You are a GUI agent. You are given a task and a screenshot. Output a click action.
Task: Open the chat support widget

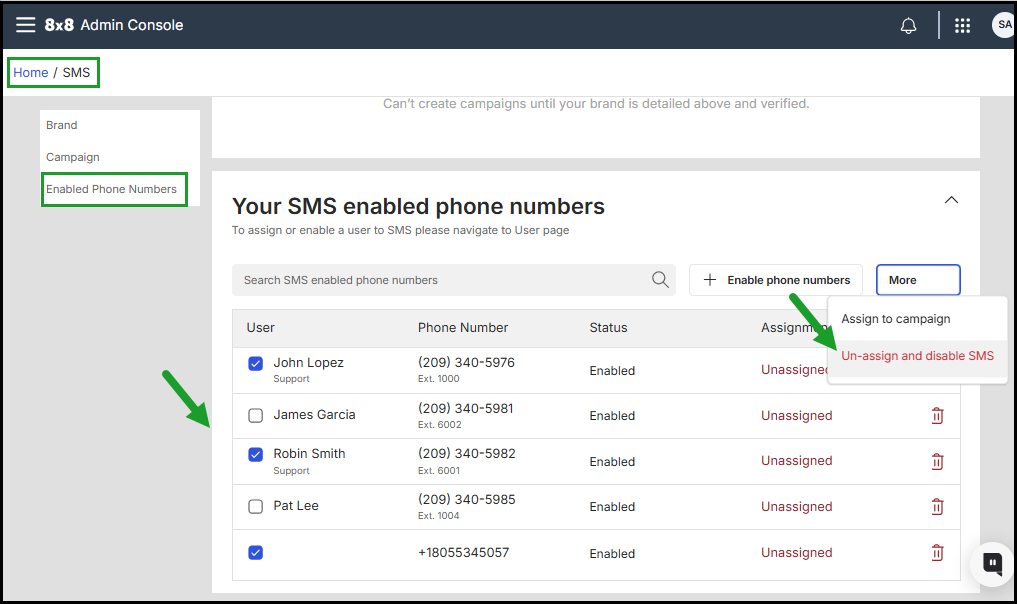pos(992,562)
